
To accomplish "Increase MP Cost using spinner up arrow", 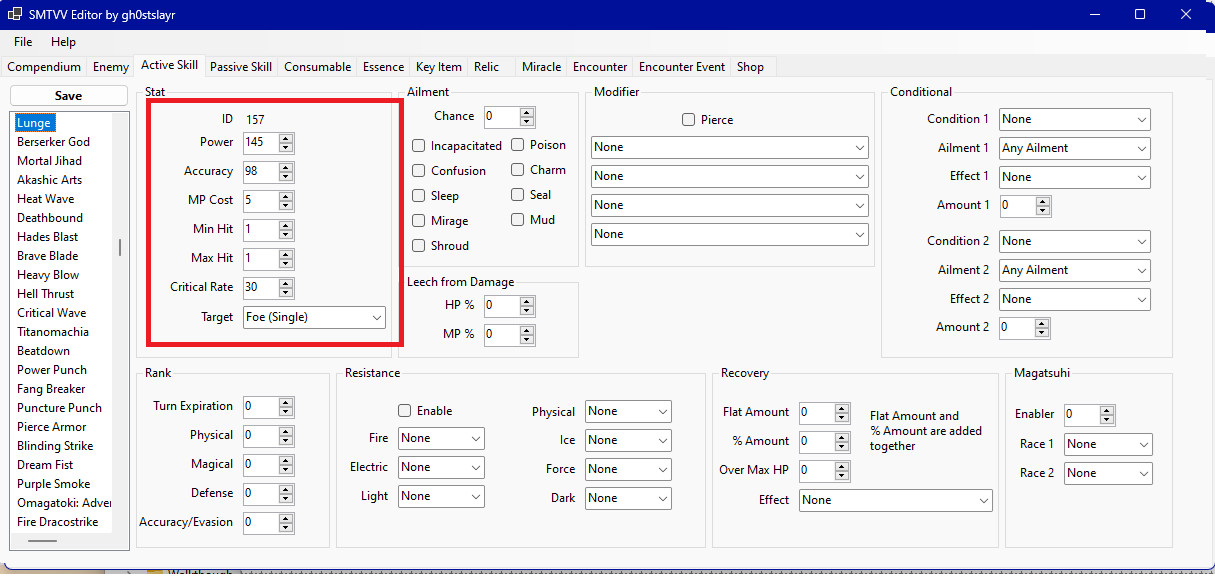I will pos(286,196).
